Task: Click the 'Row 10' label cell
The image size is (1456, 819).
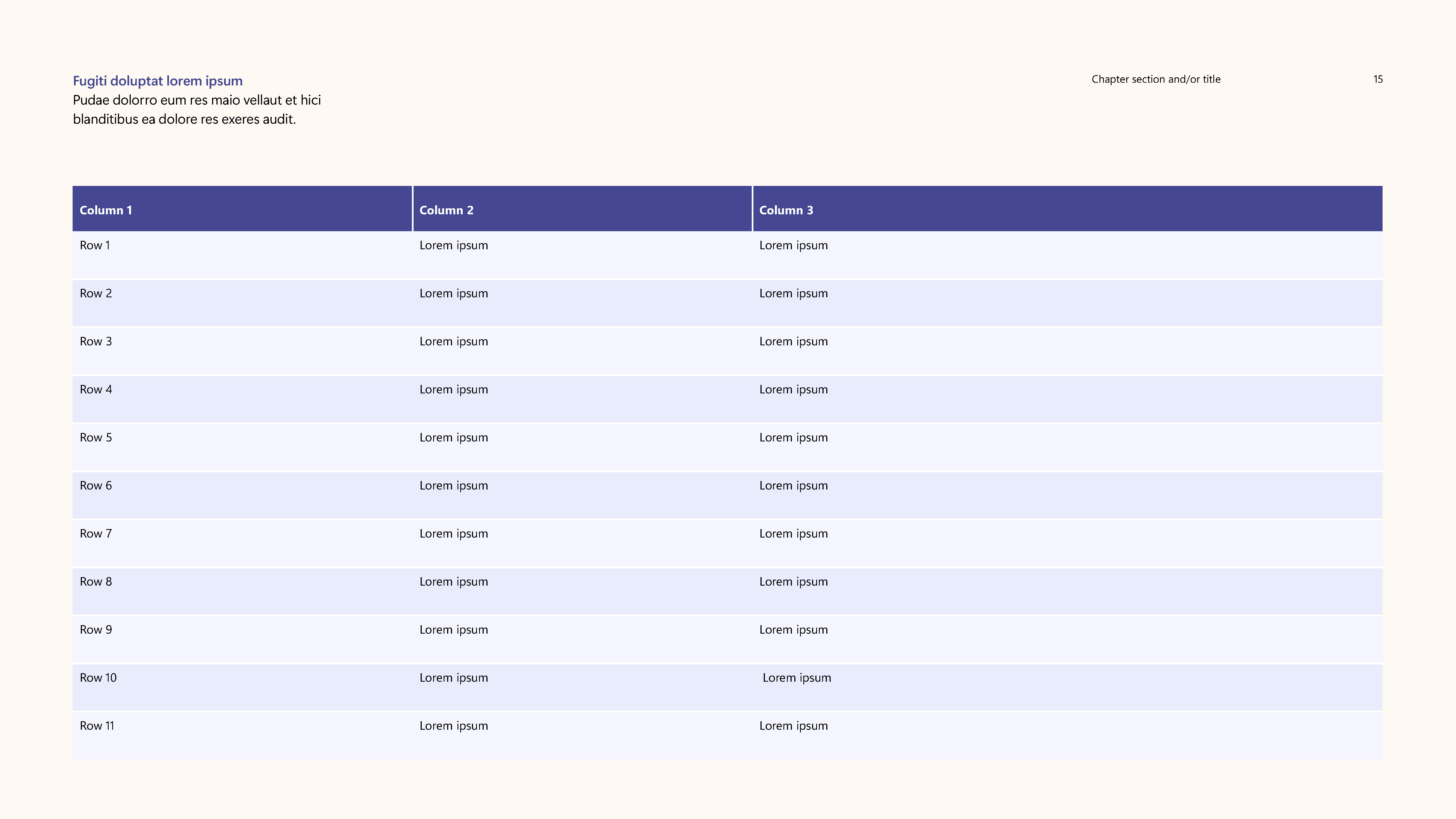Action: coord(242,688)
